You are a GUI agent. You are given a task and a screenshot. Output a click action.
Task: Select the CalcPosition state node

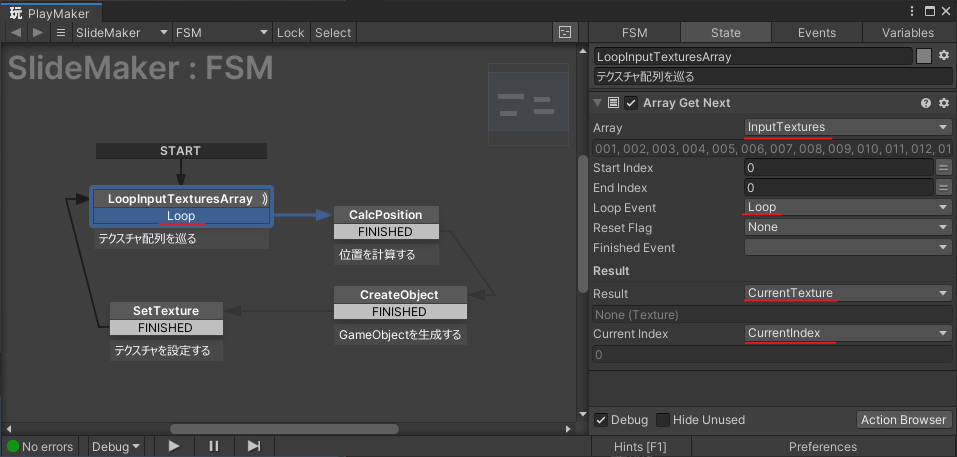coord(385,215)
